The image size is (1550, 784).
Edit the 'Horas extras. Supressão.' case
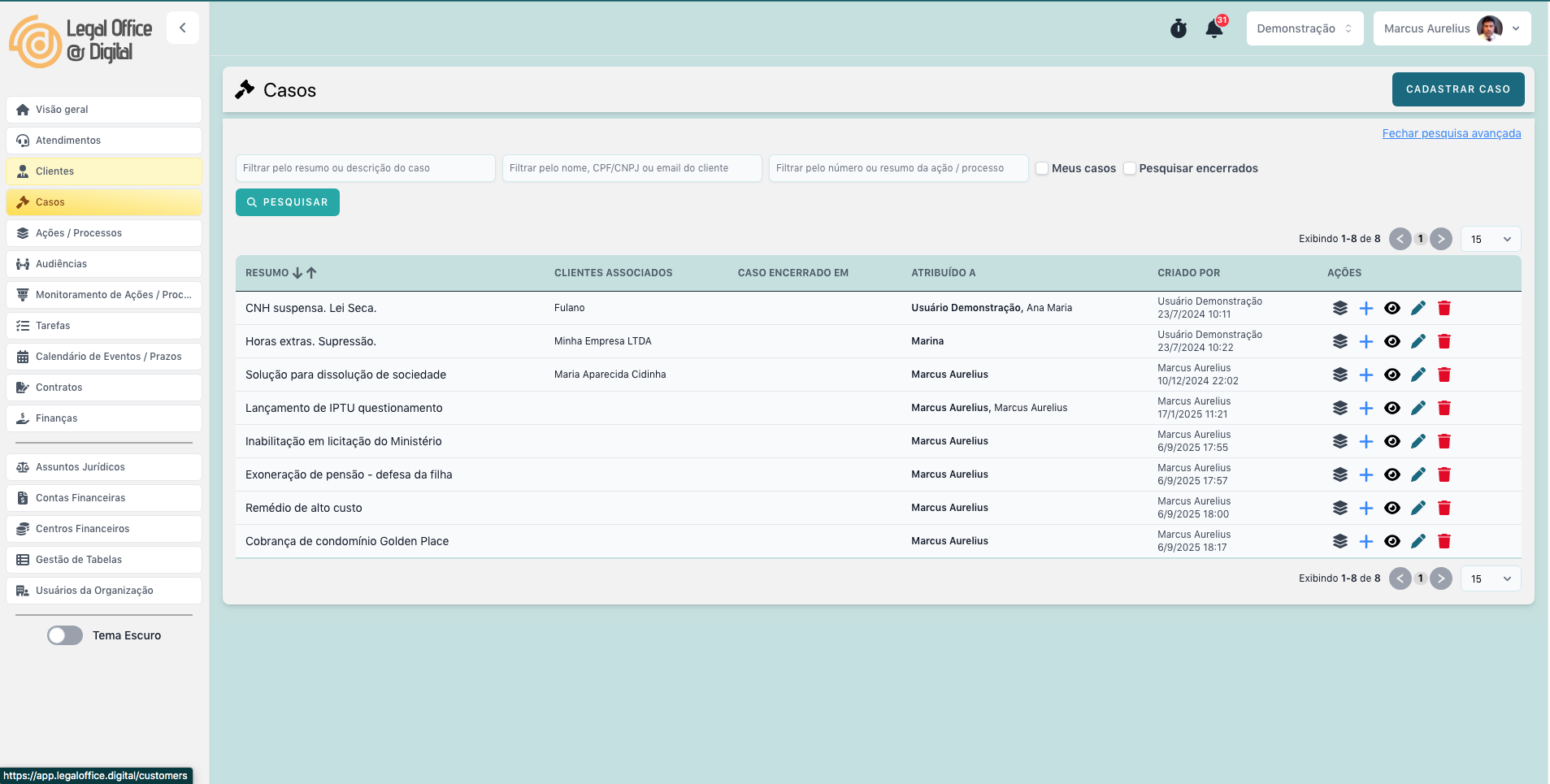[x=1418, y=341]
